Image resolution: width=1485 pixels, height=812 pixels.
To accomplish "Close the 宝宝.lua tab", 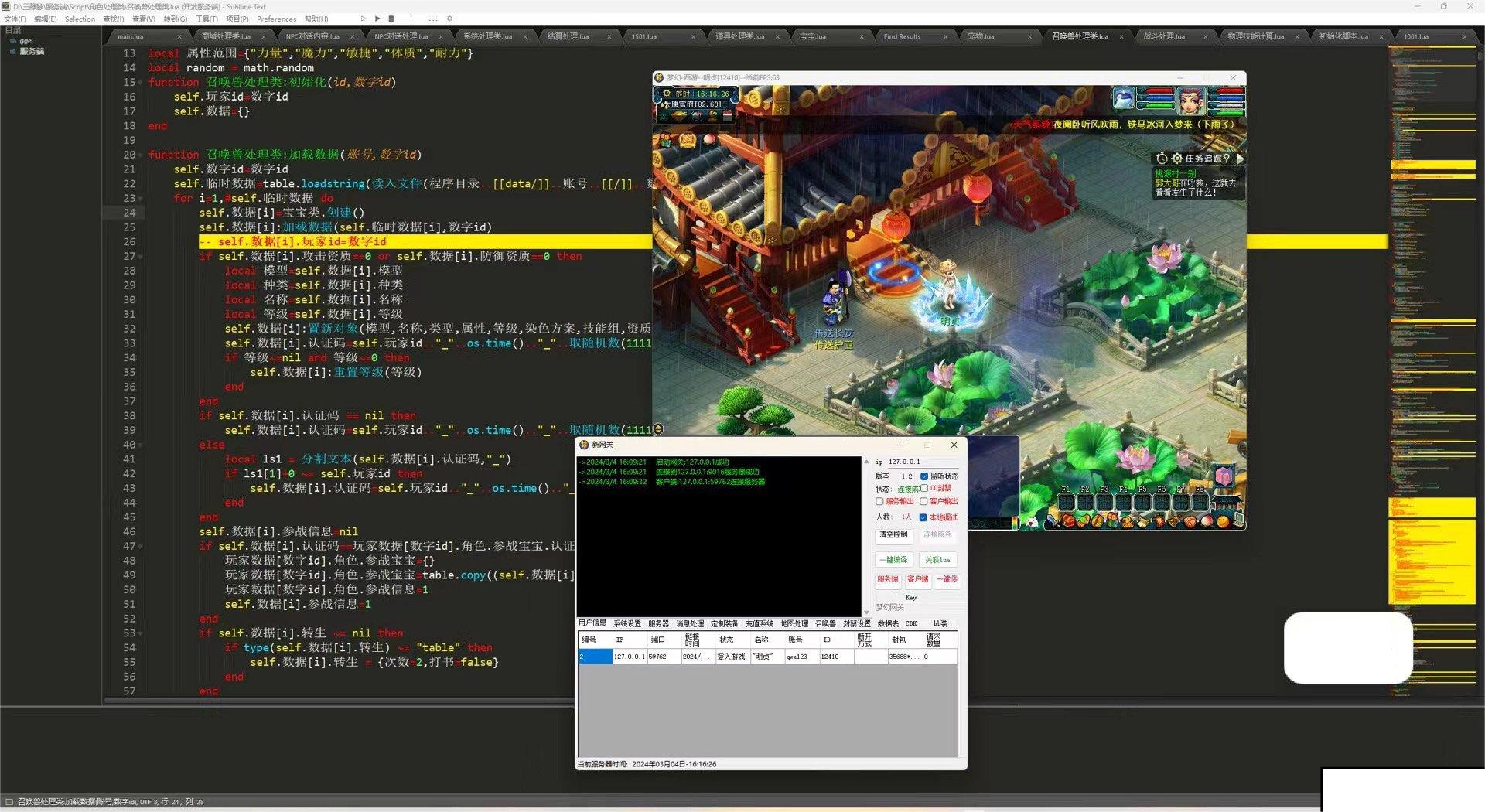I will (862, 36).
